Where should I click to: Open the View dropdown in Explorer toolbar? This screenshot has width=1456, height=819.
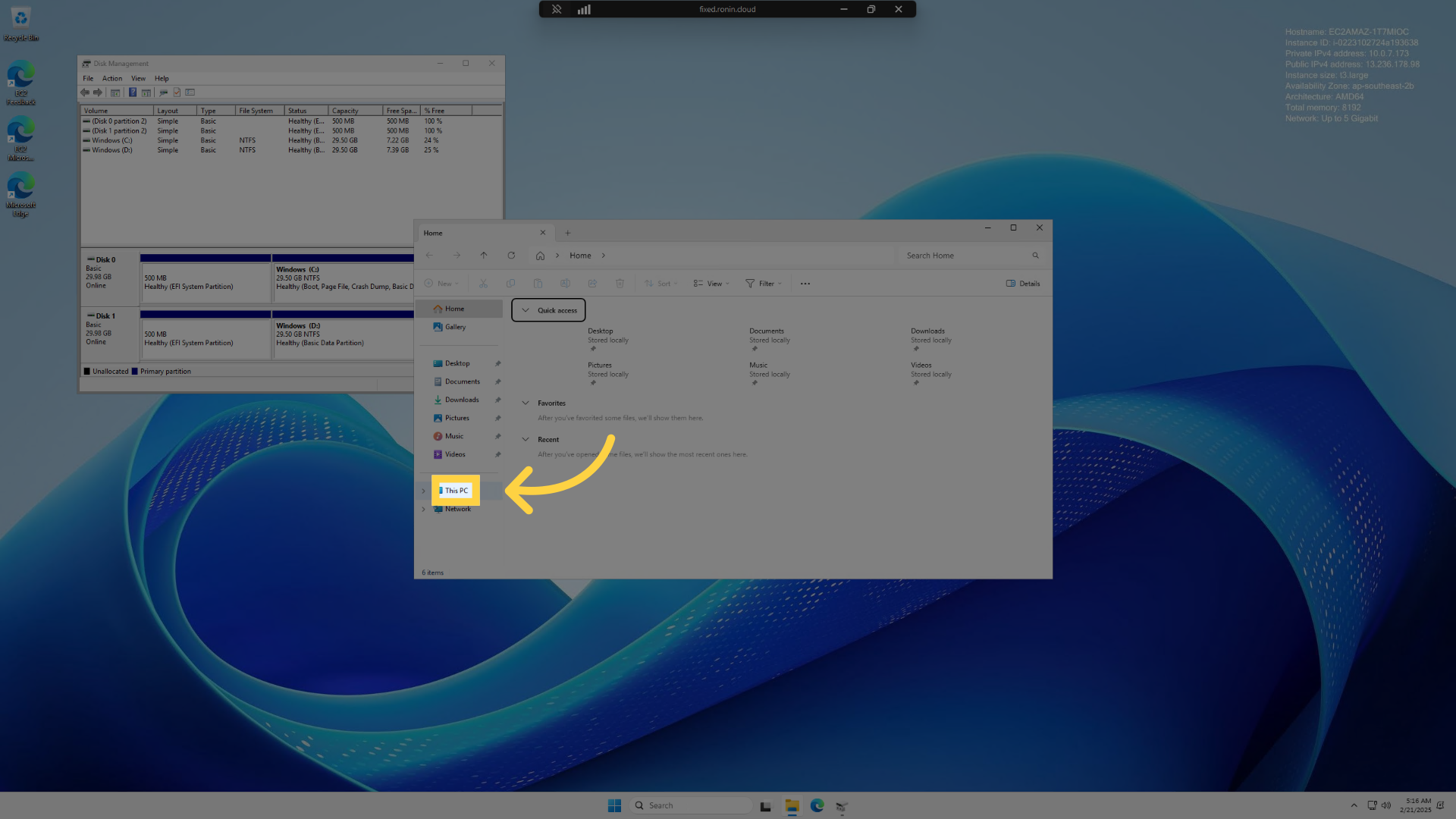pyautogui.click(x=711, y=284)
